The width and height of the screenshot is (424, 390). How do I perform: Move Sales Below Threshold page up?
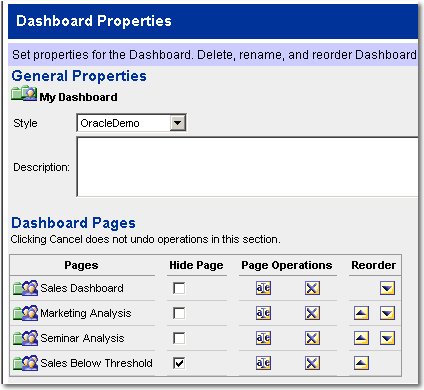361,363
